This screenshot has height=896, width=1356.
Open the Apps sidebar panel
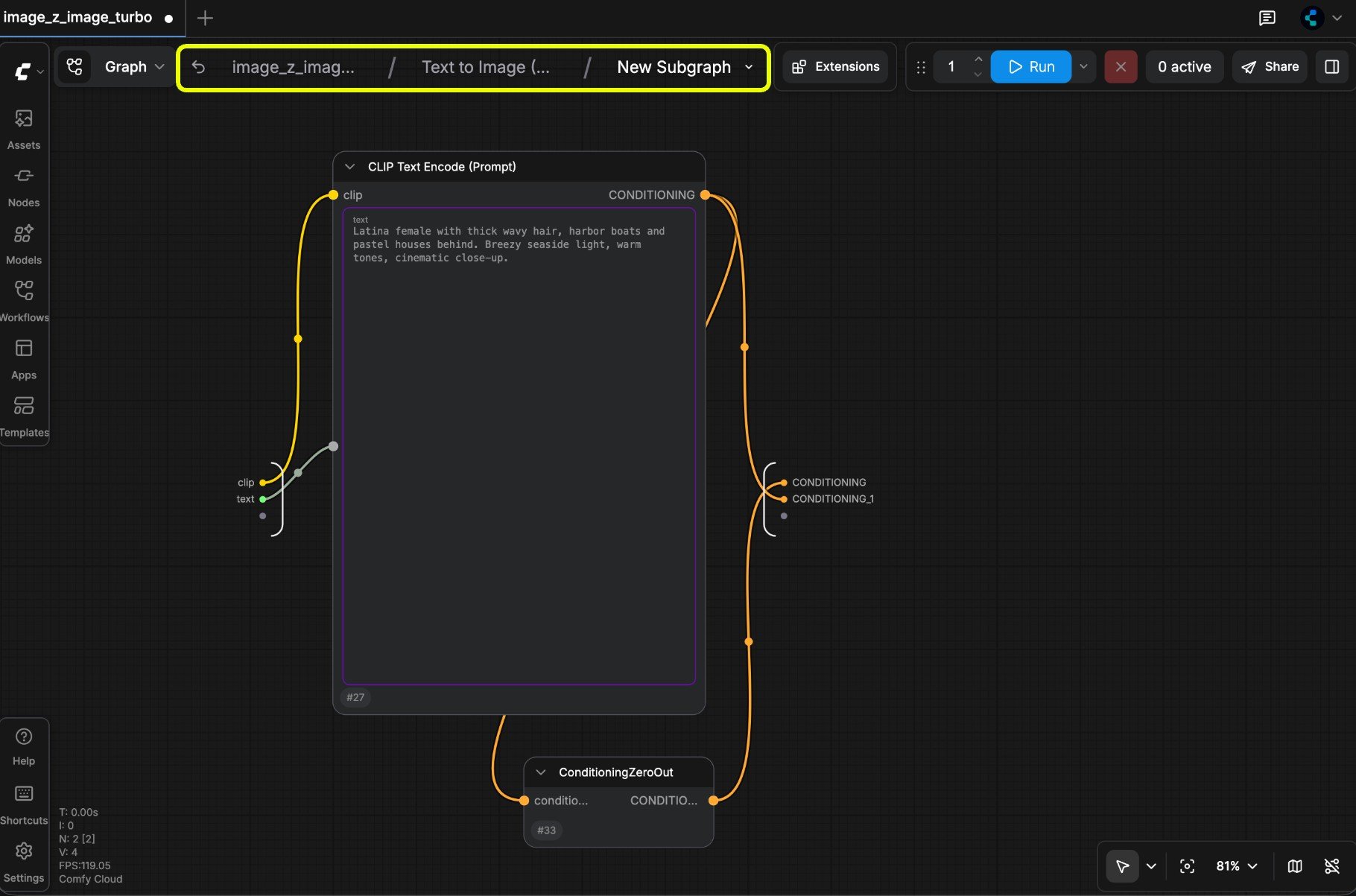pyautogui.click(x=24, y=359)
